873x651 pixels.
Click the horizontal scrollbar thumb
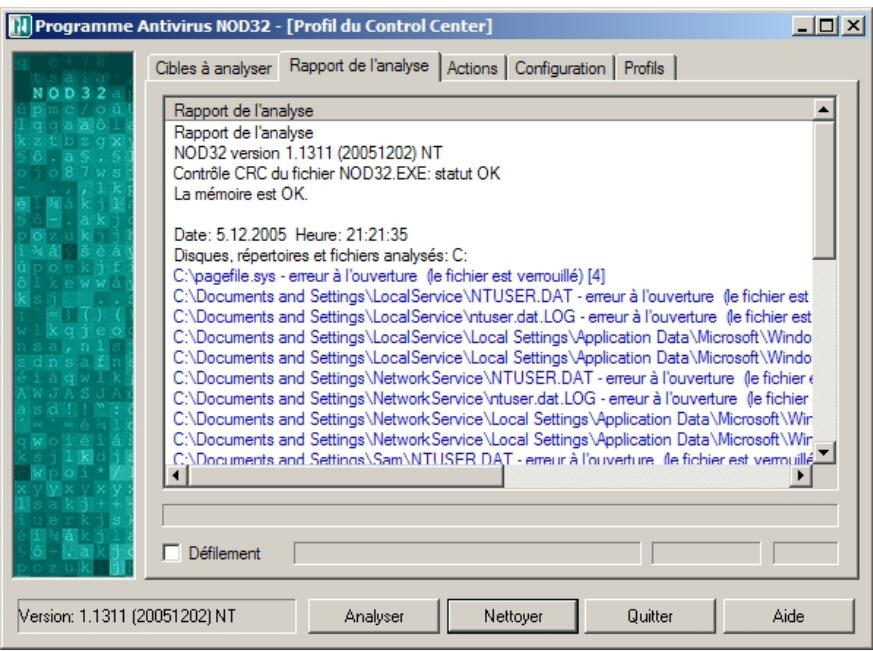tap(345, 476)
